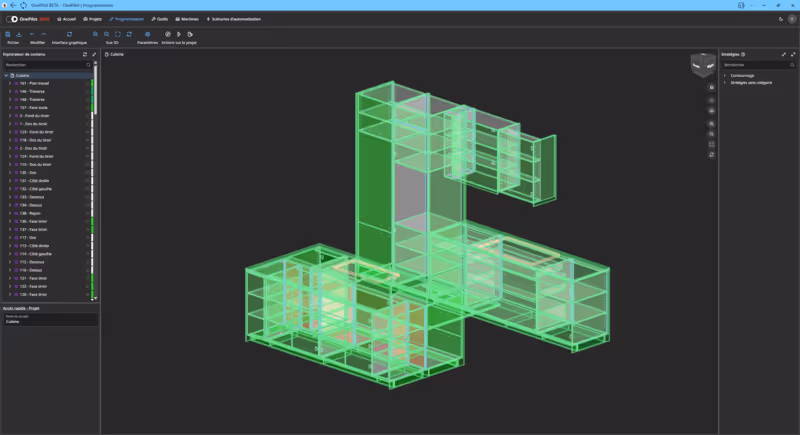Click the redo arrow in Modifier group

click(x=43, y=34)
